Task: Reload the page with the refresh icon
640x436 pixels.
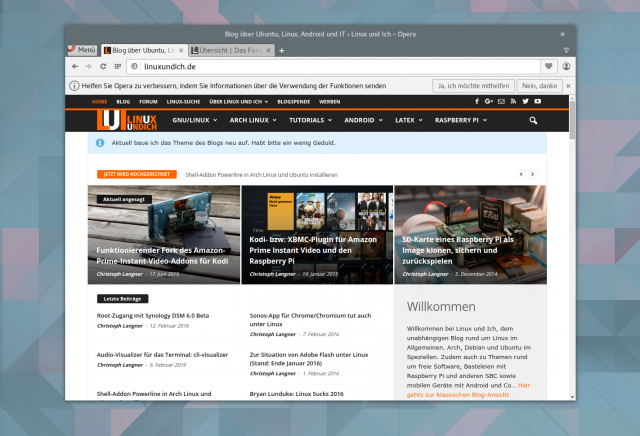Action: click(103, 66)
